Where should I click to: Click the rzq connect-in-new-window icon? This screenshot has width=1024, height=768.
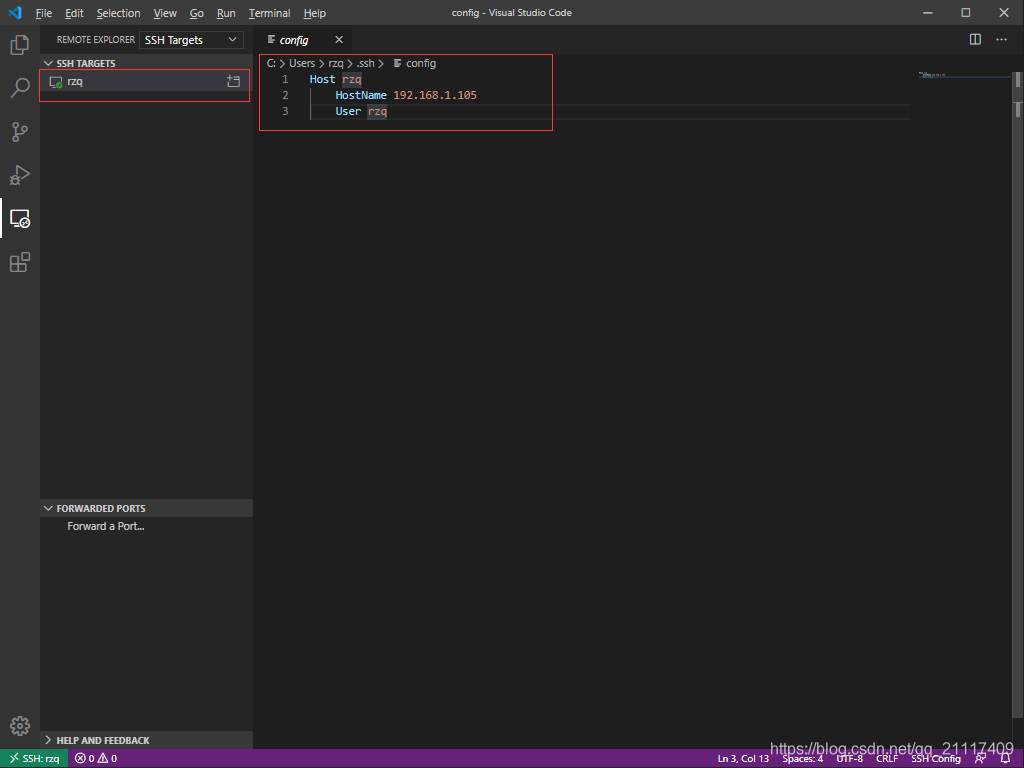[233, 82]
